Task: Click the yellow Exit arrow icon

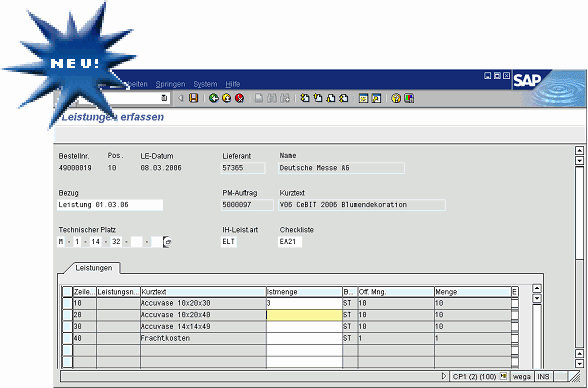Action: click(x=226, y=98)
